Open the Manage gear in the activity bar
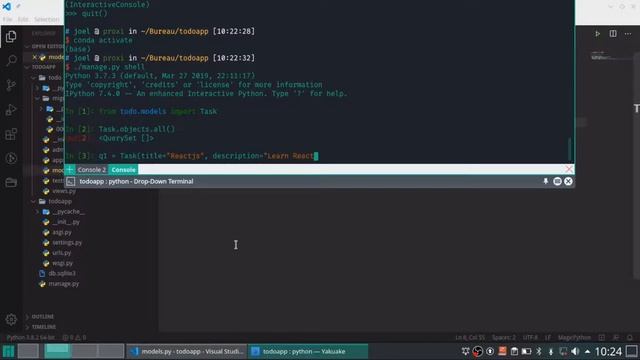This screenshot has height=360, width=640. pos(11,319)
